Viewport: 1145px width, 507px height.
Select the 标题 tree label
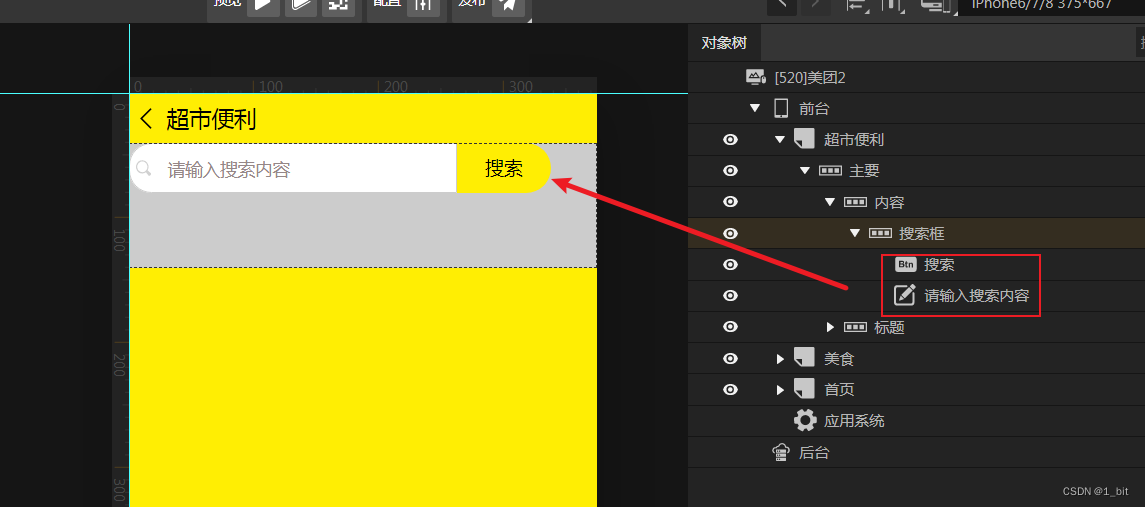[889, 327]
